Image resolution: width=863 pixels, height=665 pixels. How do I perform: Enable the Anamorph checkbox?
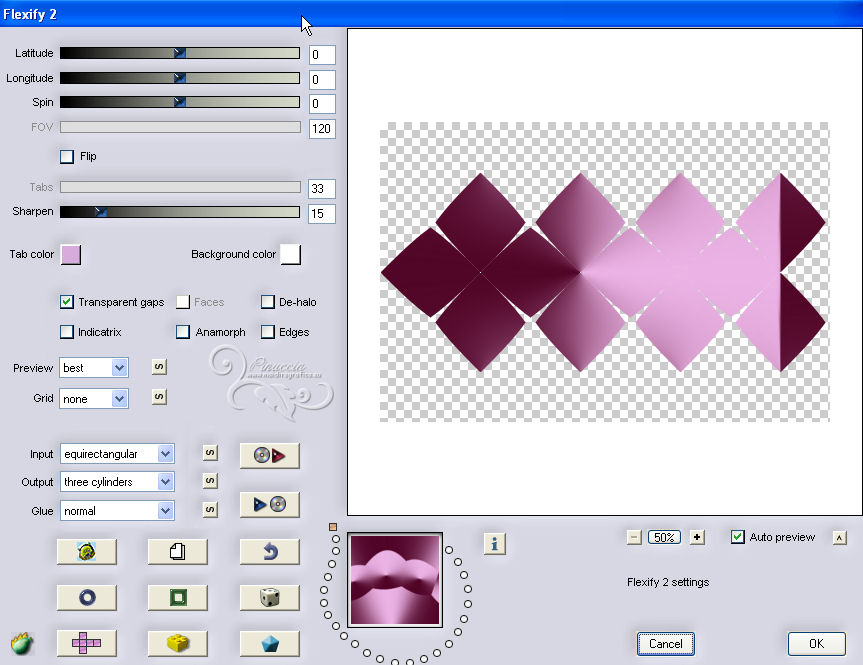183,332
